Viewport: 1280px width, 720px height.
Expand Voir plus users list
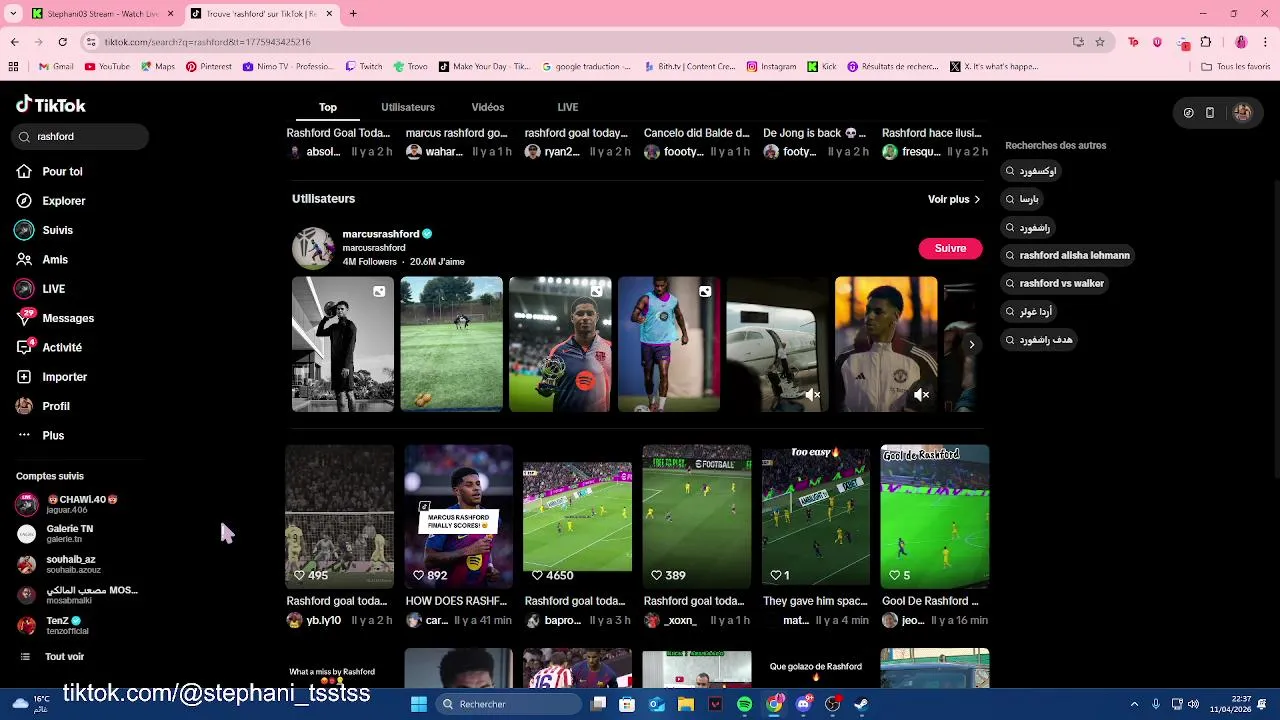tap(954, 199)
